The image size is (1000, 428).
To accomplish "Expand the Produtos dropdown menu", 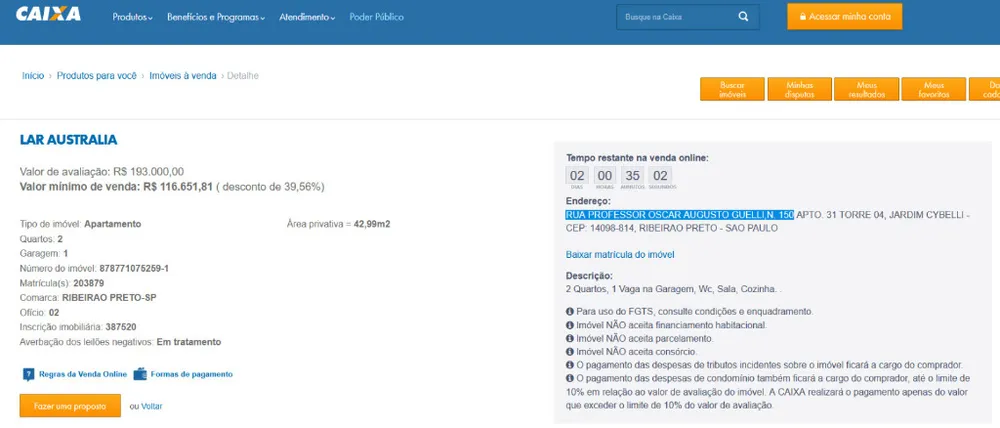I will click(133, 17).
